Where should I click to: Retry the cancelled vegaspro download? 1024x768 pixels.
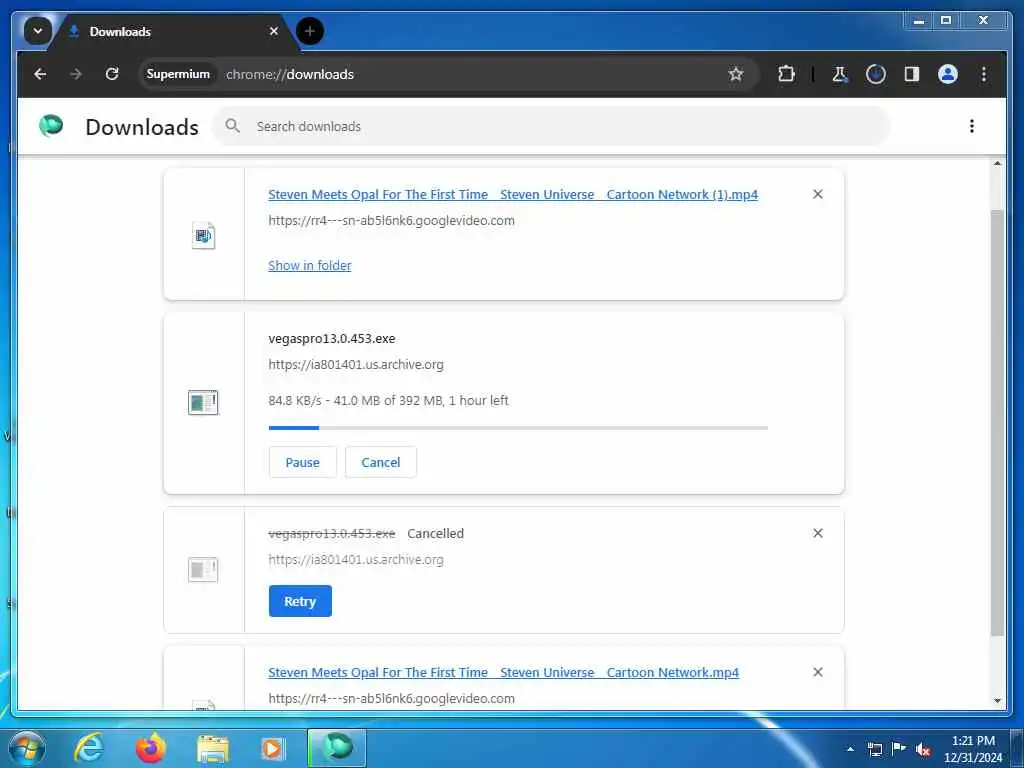[x=300, y=601]
